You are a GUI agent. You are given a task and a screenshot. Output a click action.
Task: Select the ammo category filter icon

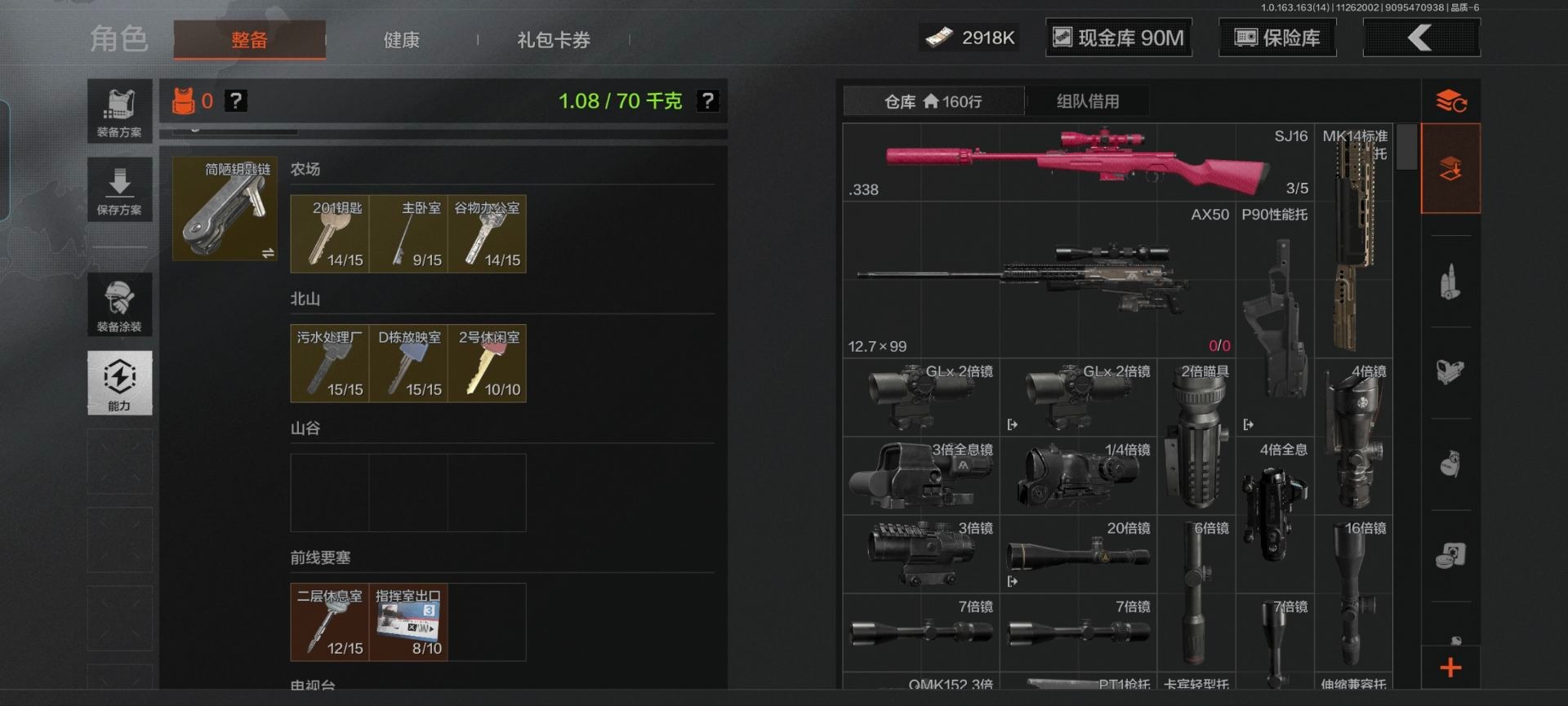pos(1450,282)
